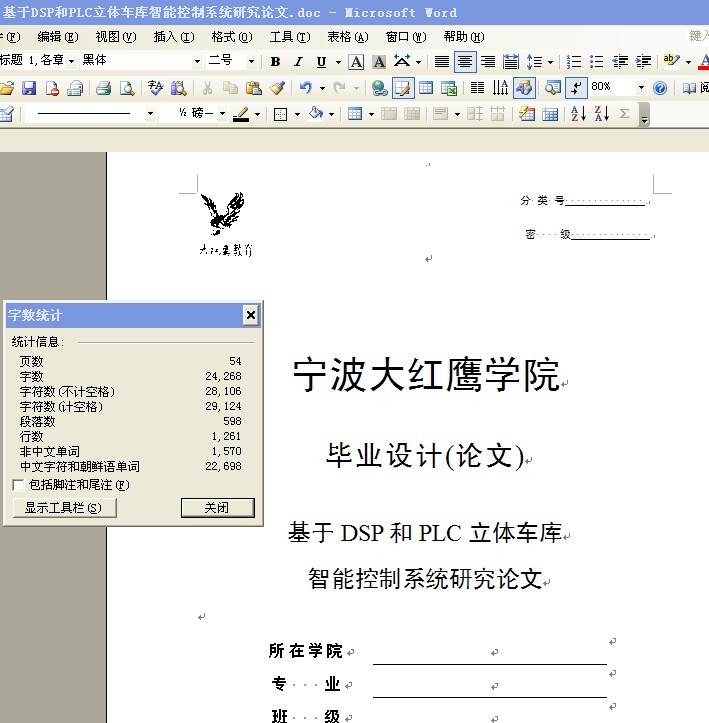Open the 帮助(H) menu
The image size is (709, 723).
464,36
